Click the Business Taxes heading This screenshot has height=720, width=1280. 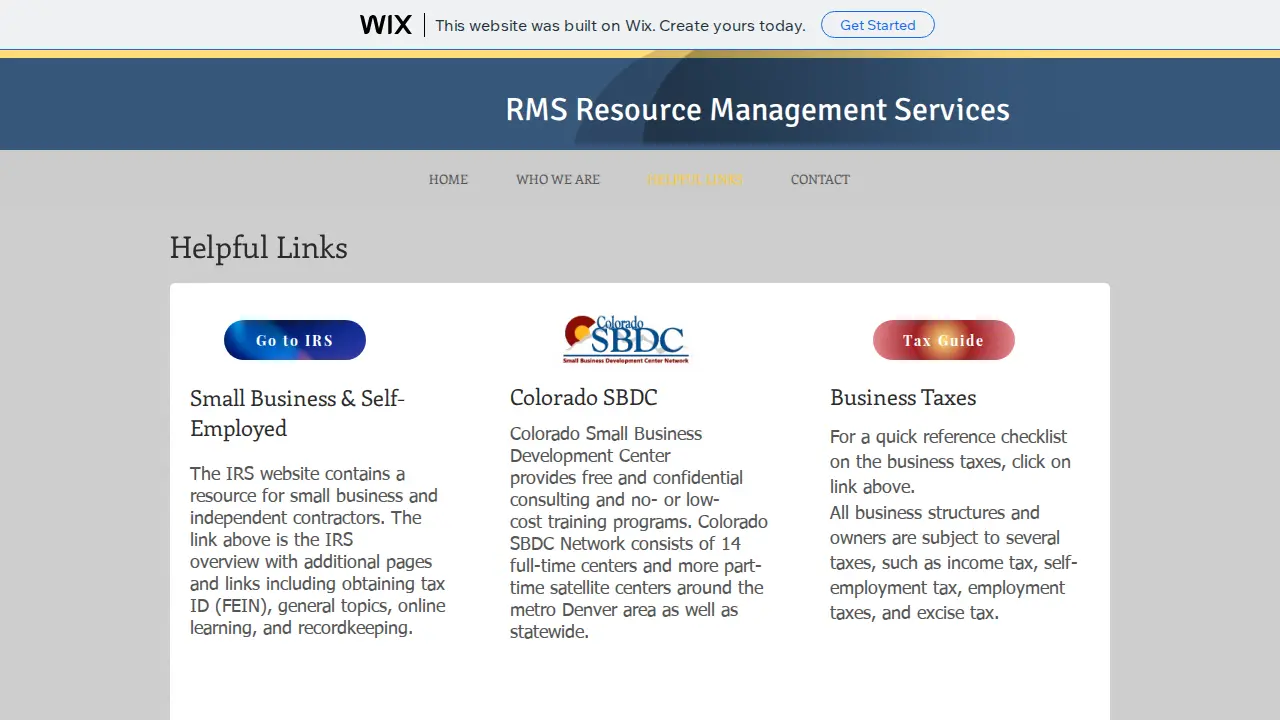(x=903, y=397)
